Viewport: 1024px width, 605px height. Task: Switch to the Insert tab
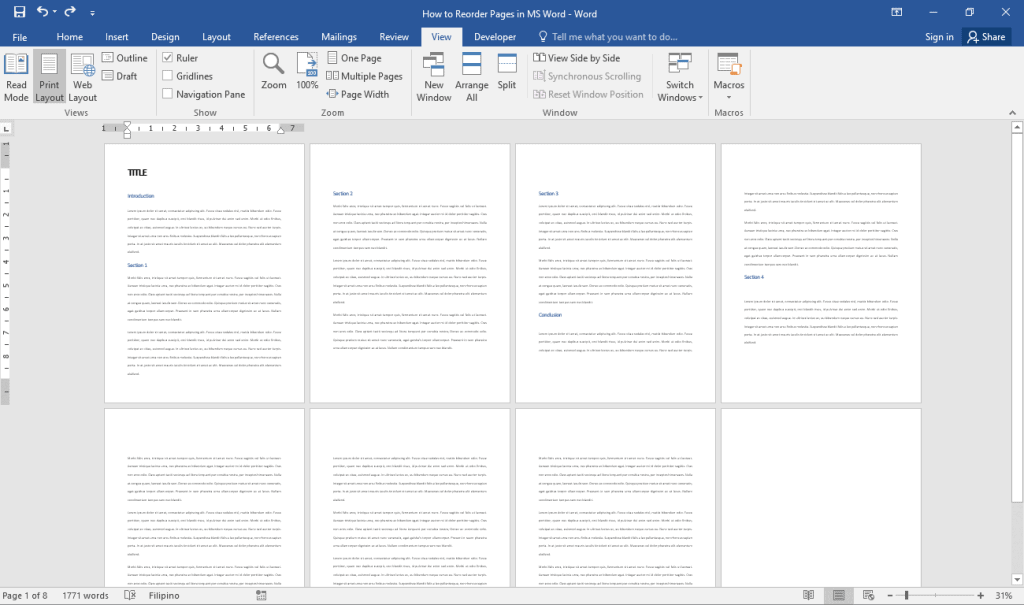[117, 37]
